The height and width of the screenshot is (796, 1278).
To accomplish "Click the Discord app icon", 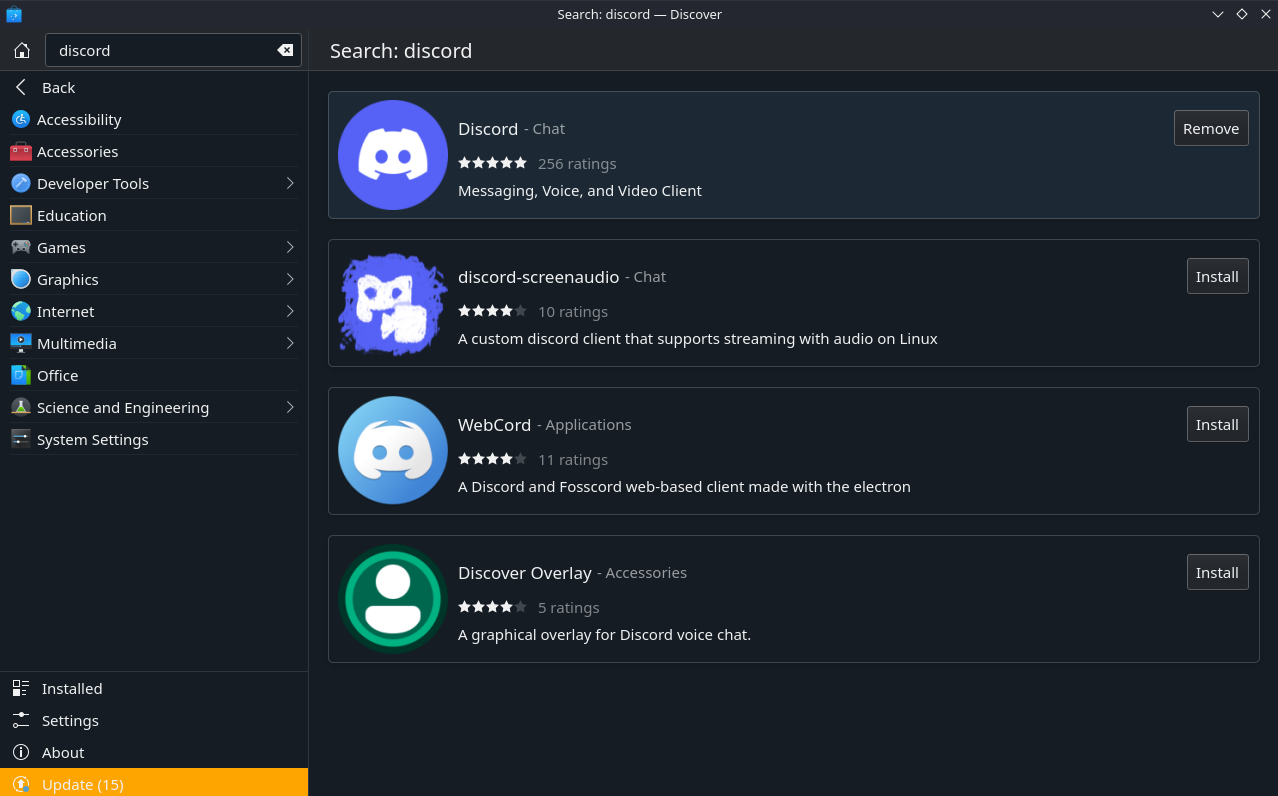I will pos(392,155).
